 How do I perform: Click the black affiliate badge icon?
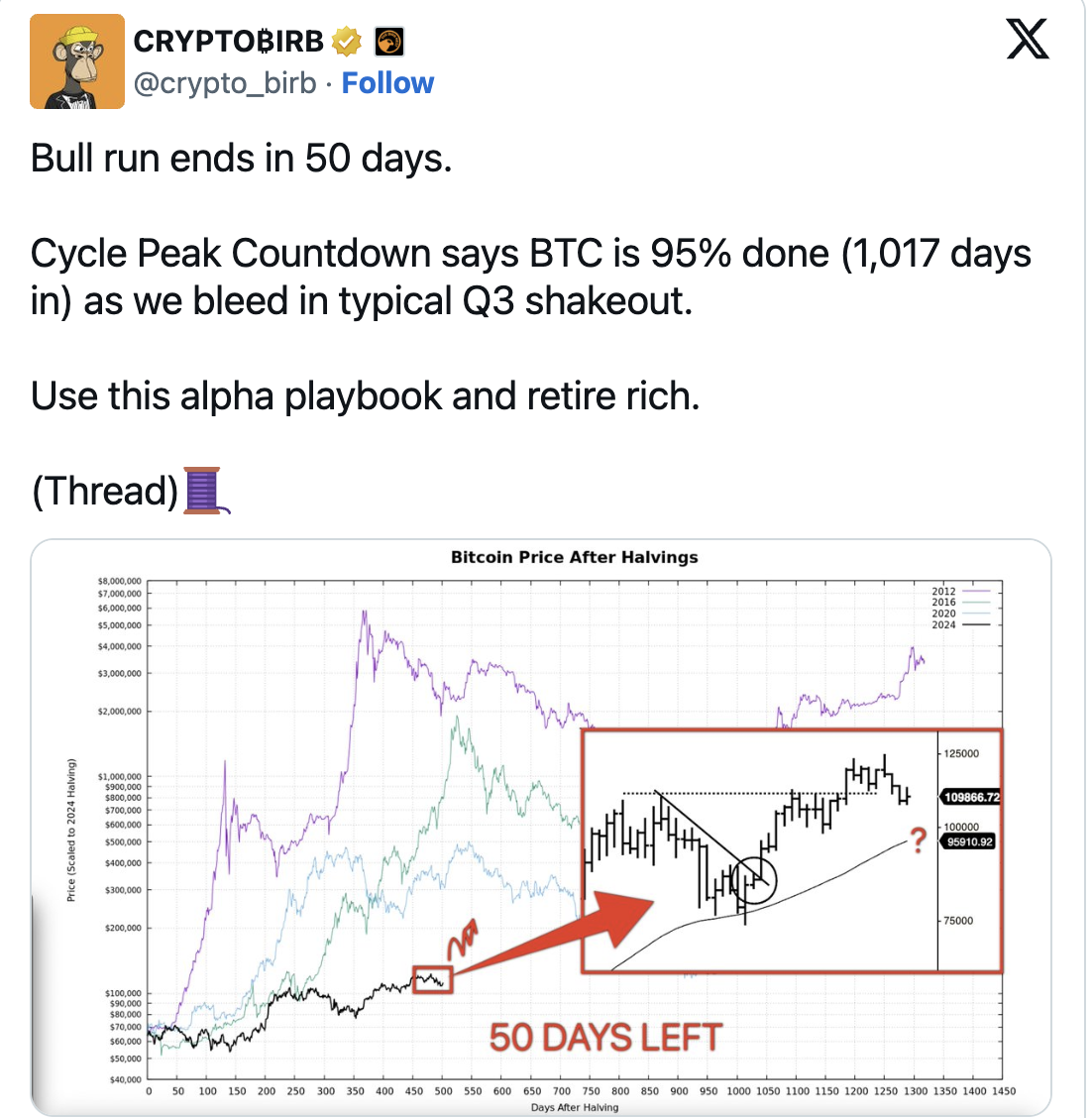pyautogui.click(x=389, y=42)
